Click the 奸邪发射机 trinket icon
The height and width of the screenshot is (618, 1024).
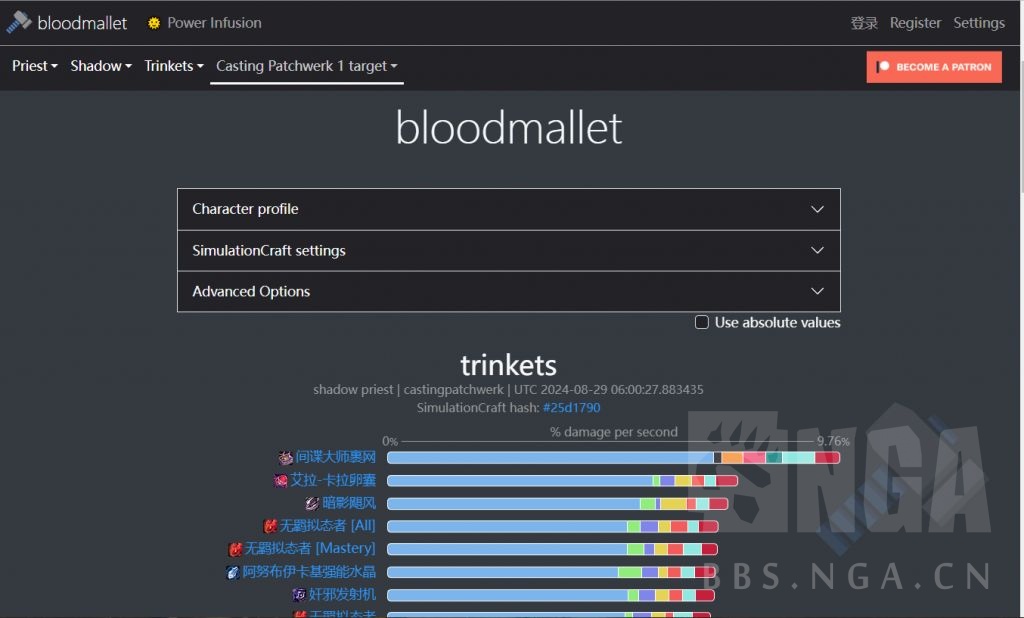[299, 595]
